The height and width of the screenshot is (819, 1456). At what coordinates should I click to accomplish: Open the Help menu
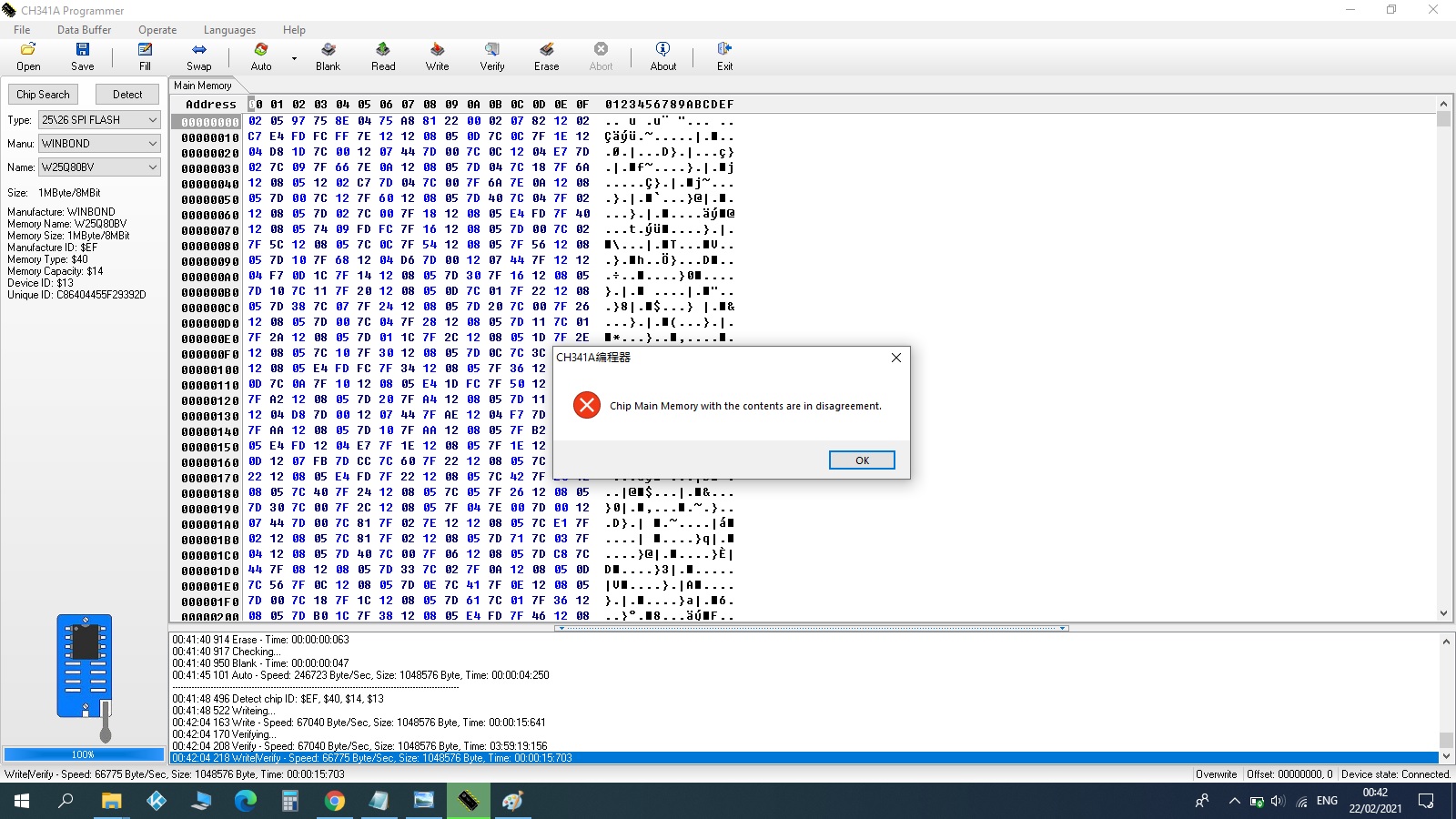point(294,29)
